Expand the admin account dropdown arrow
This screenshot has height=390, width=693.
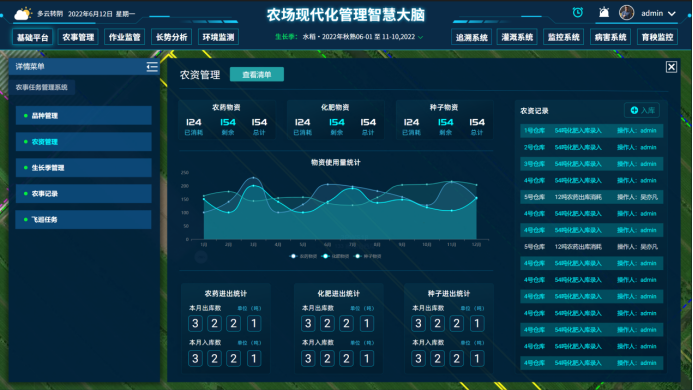[x=672, y=14]
